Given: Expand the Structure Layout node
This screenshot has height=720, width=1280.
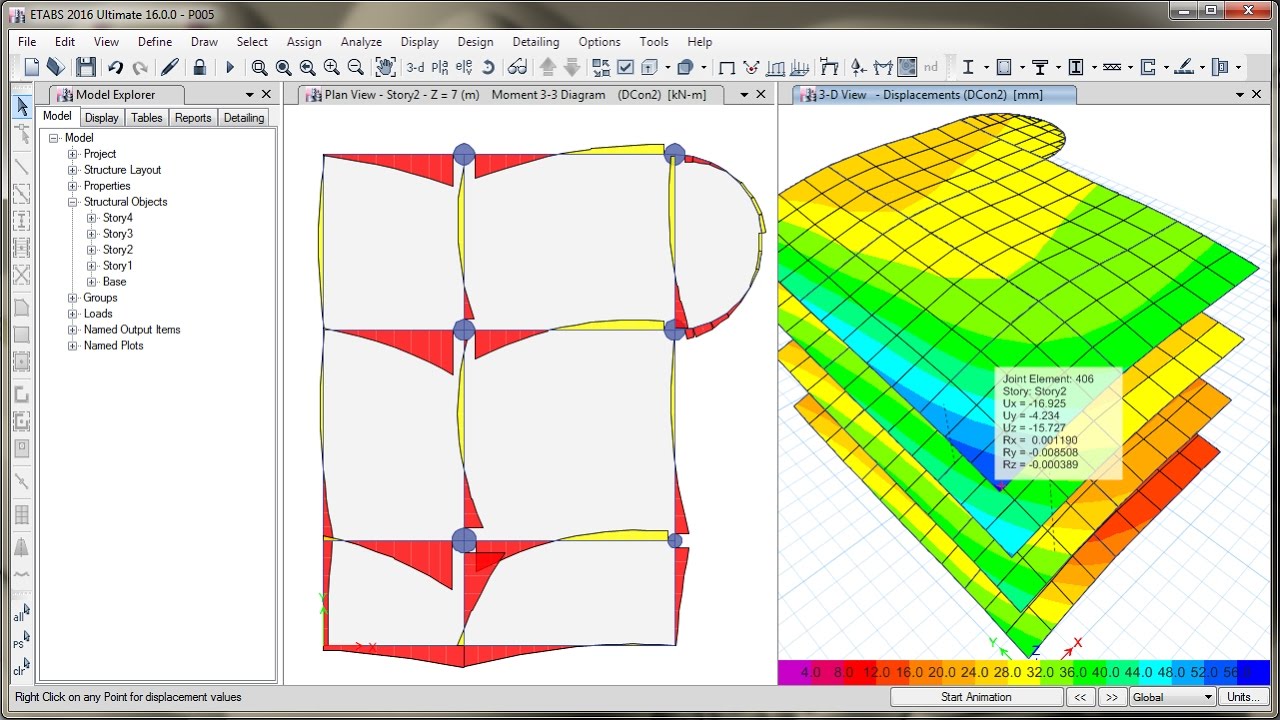Looking at the screenshot, I should pos(72,170).
